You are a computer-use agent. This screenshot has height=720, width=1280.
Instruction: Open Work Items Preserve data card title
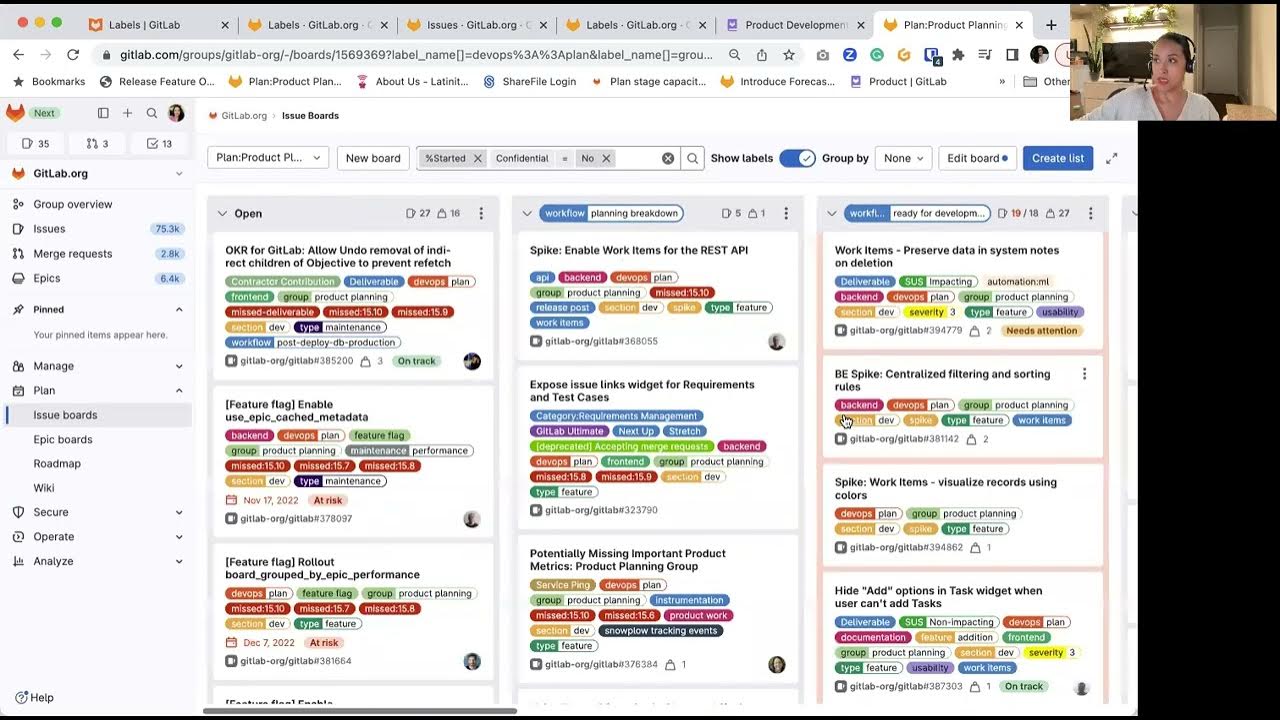[947, 256]
